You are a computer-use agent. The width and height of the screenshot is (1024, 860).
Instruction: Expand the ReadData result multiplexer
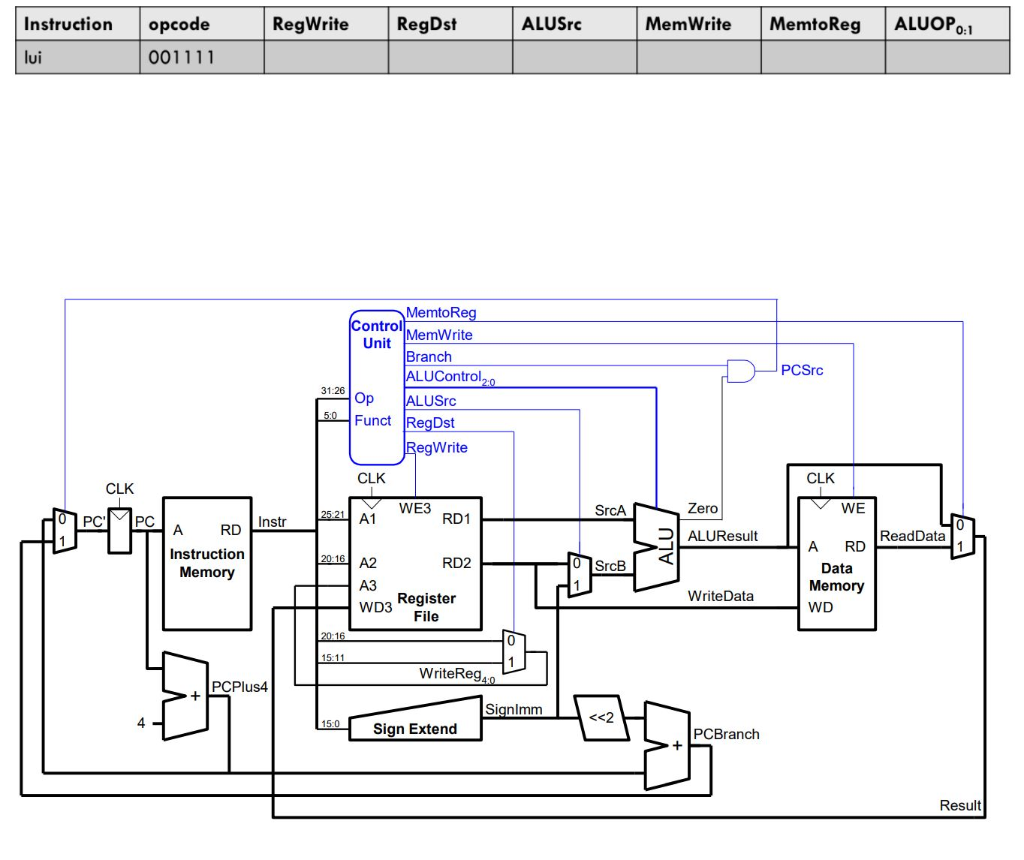click(964, 535)
